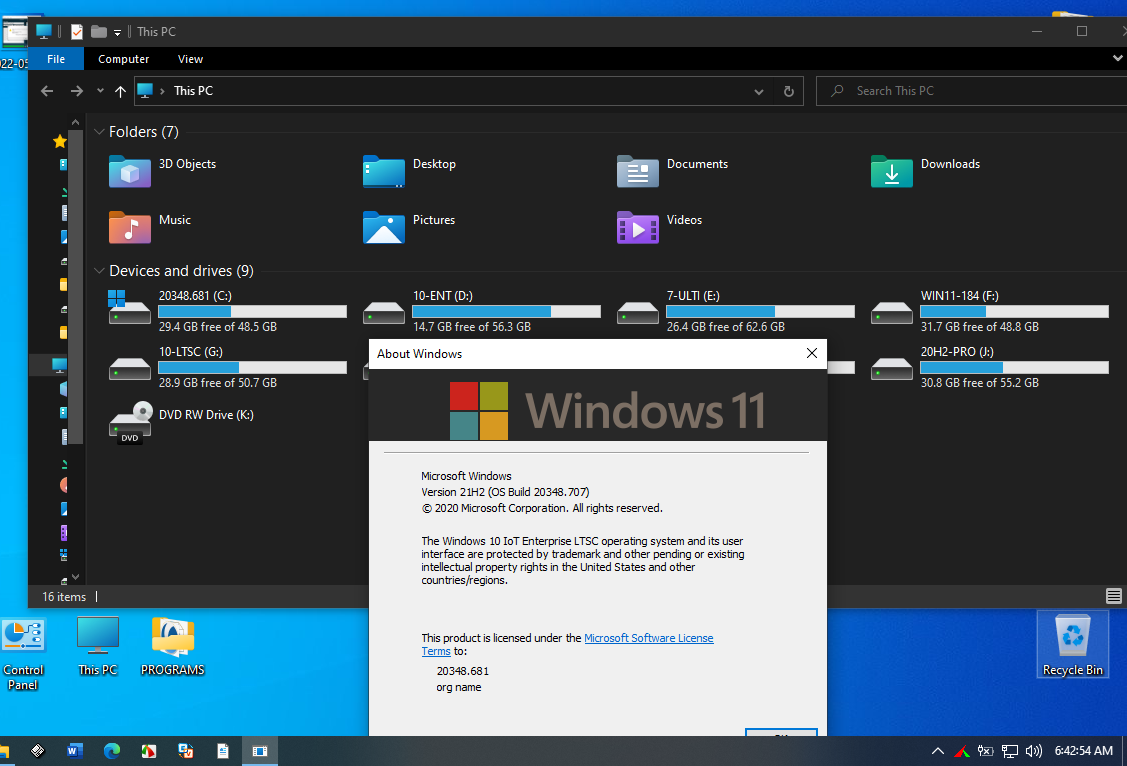Click the volume speaker icon in system tray
The width and height of the screenshot is (1127, 766).
(1034, 751)
